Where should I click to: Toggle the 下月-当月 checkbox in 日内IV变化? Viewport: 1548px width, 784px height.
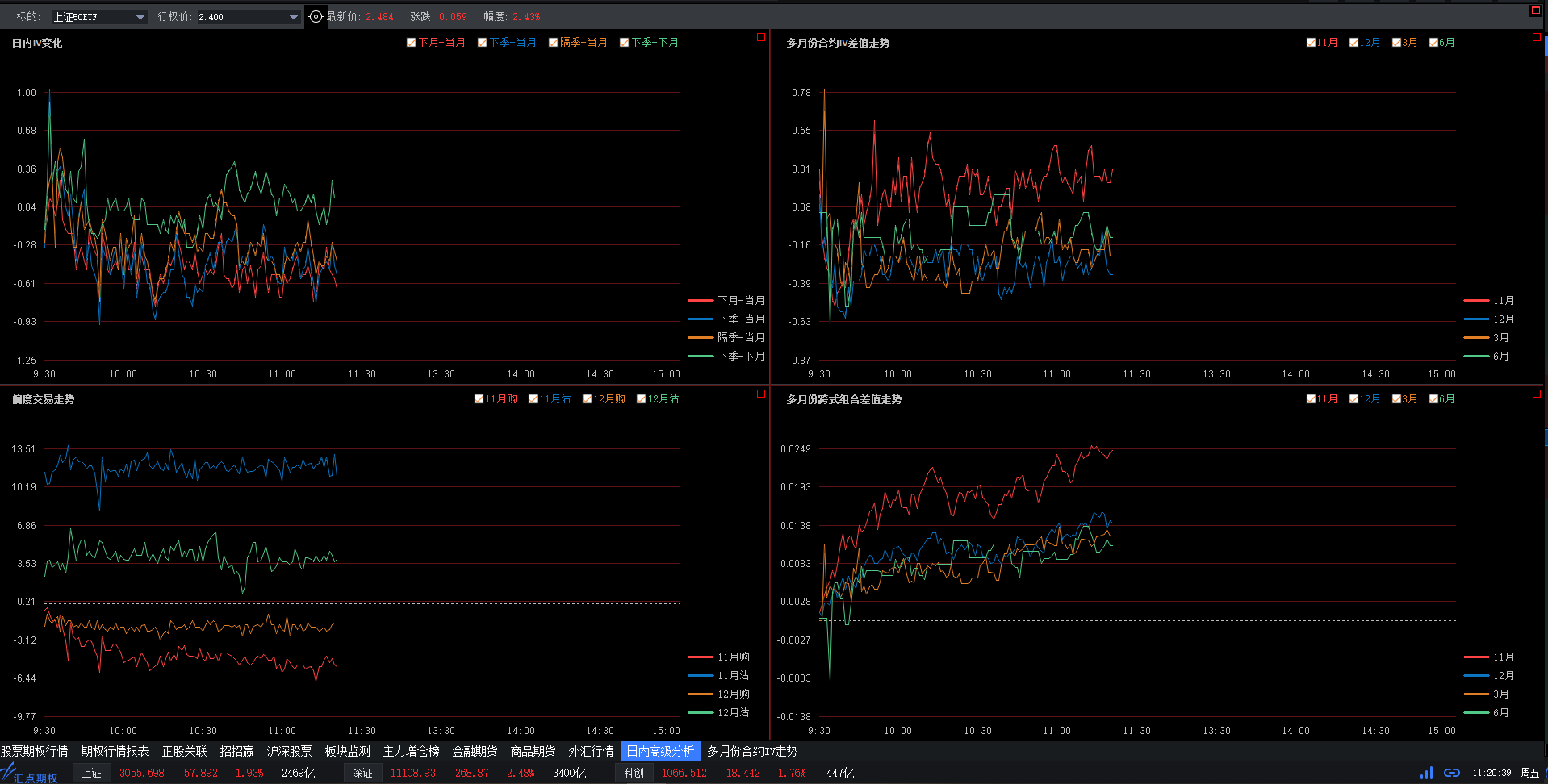(x=411, y=43)
